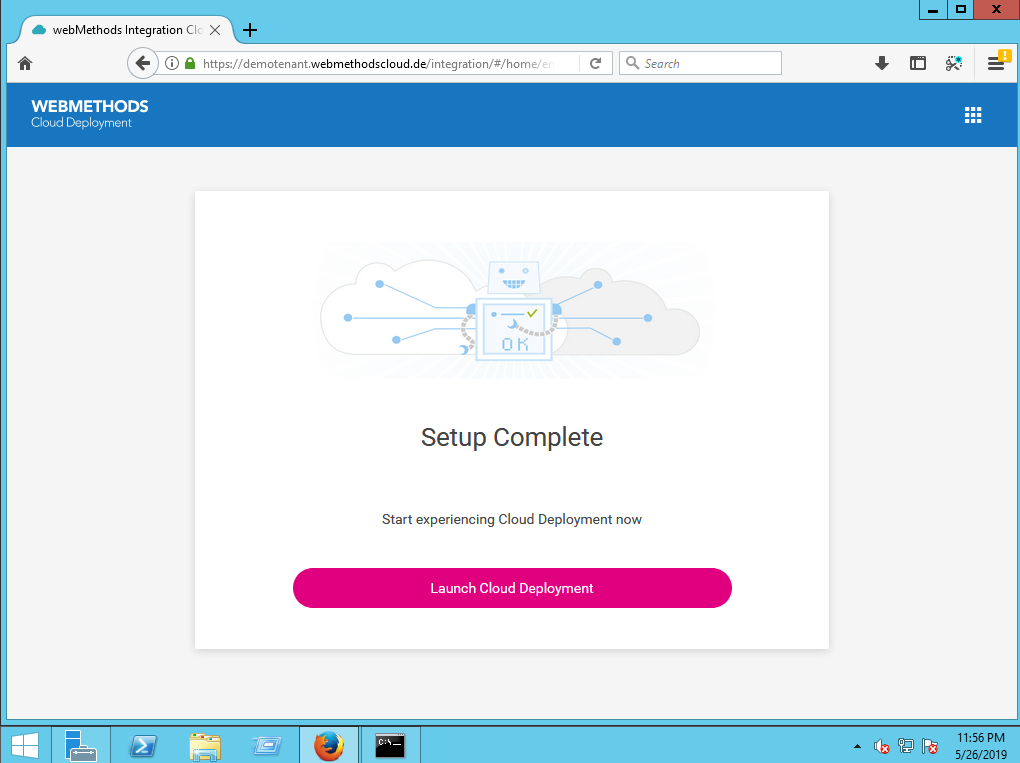Open a new browser tab

point(250,30)
